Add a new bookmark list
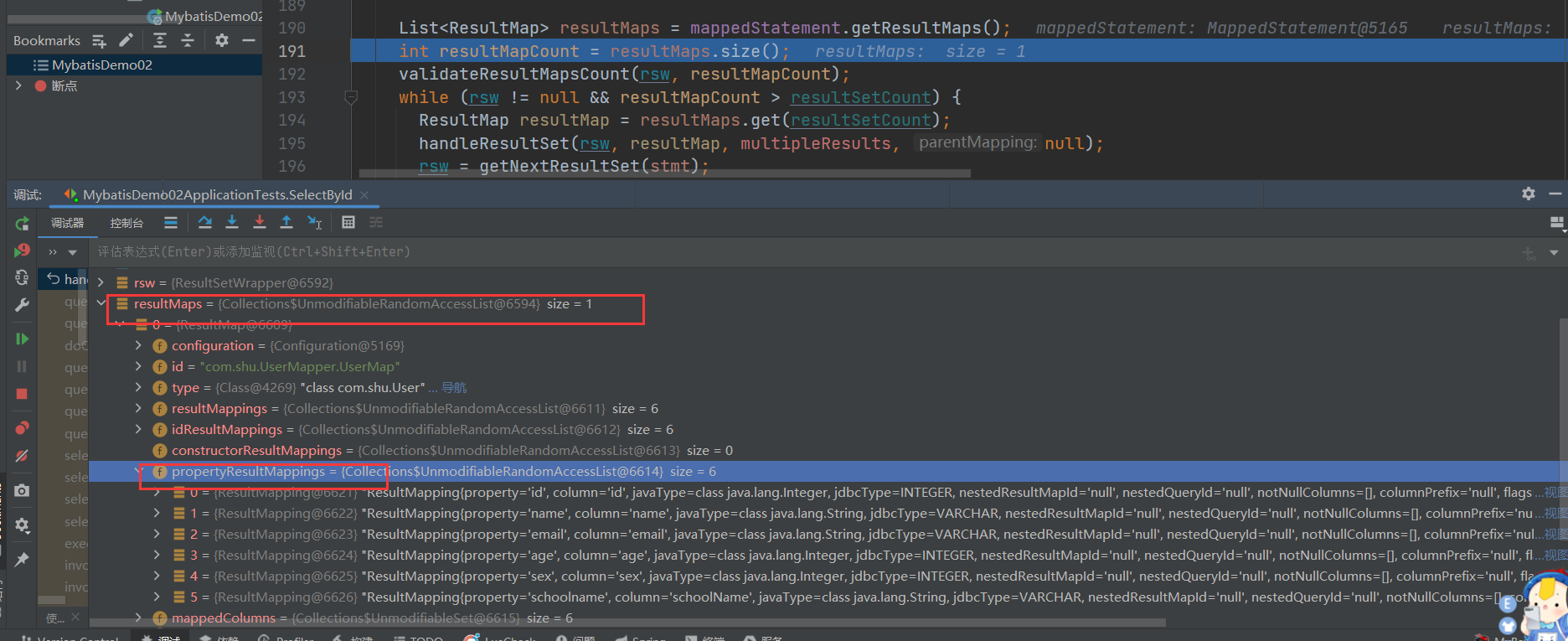 tap(99, 40)
